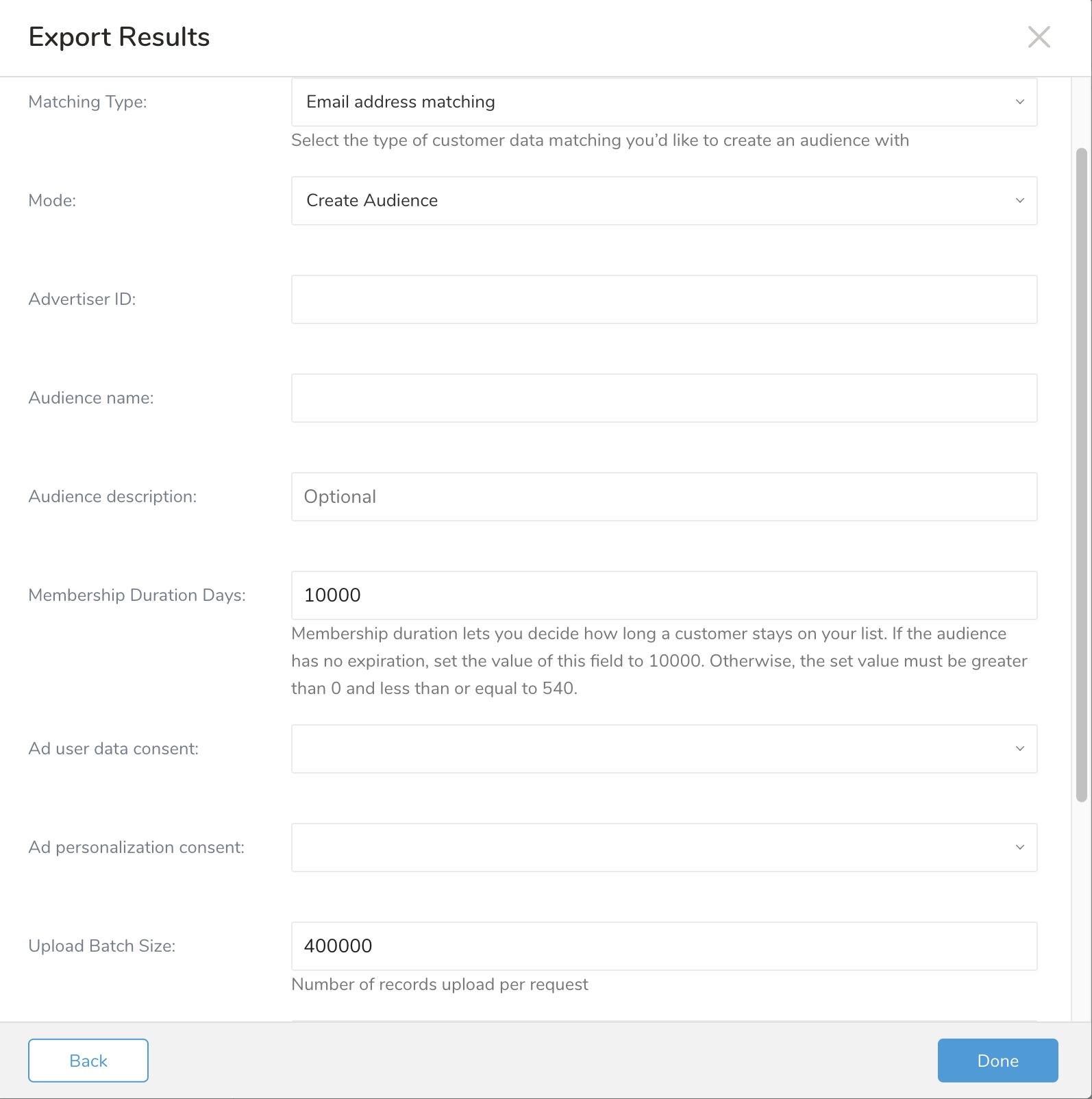Click into the Audience name field
1092x1099 pixels.
pyautogui.click(x=664, y=398)
